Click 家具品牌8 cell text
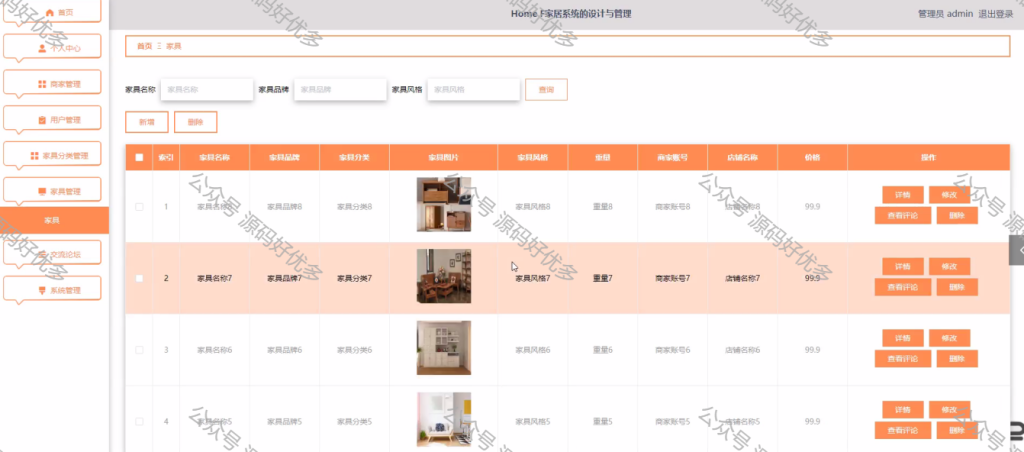This screenshot has width=1024, height=452. (284, 206)
